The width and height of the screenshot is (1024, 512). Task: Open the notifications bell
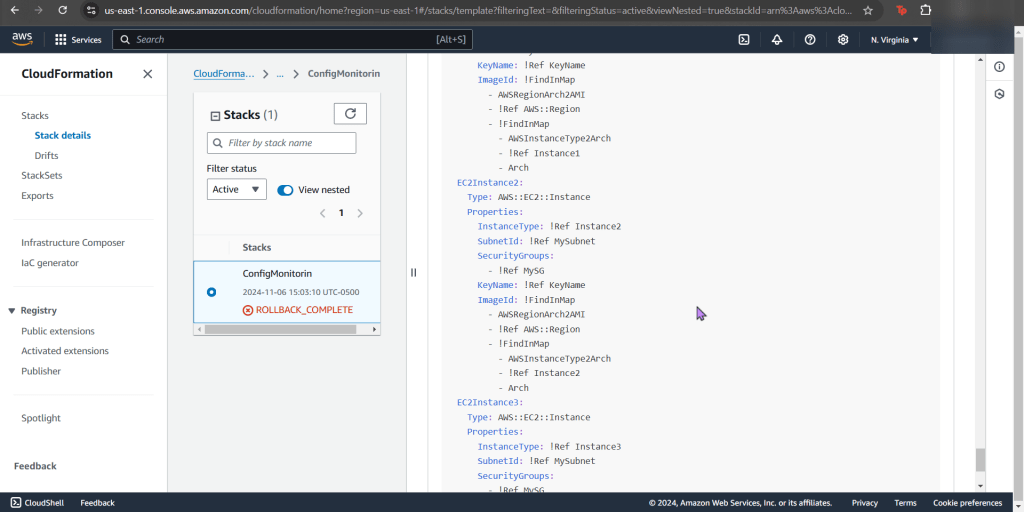777,40
